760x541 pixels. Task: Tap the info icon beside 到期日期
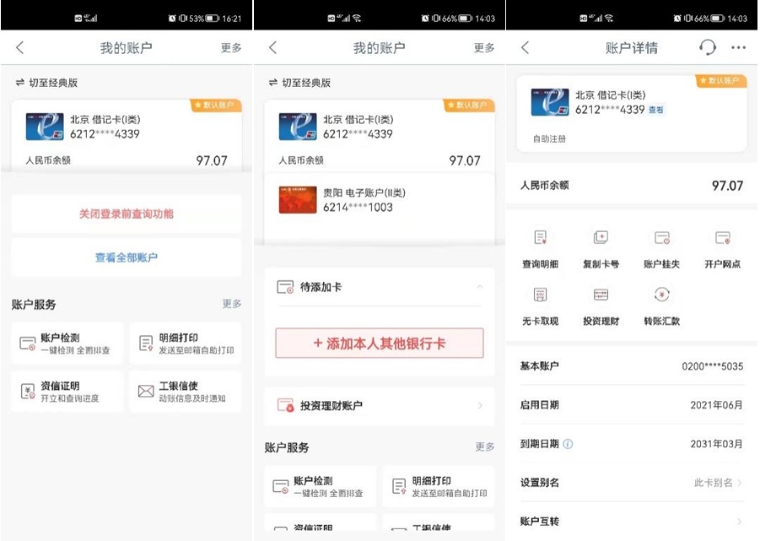[568, 444]
